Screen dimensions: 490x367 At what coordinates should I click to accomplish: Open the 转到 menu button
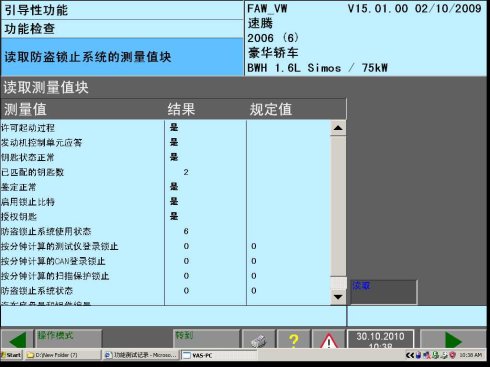click(206, 339)
